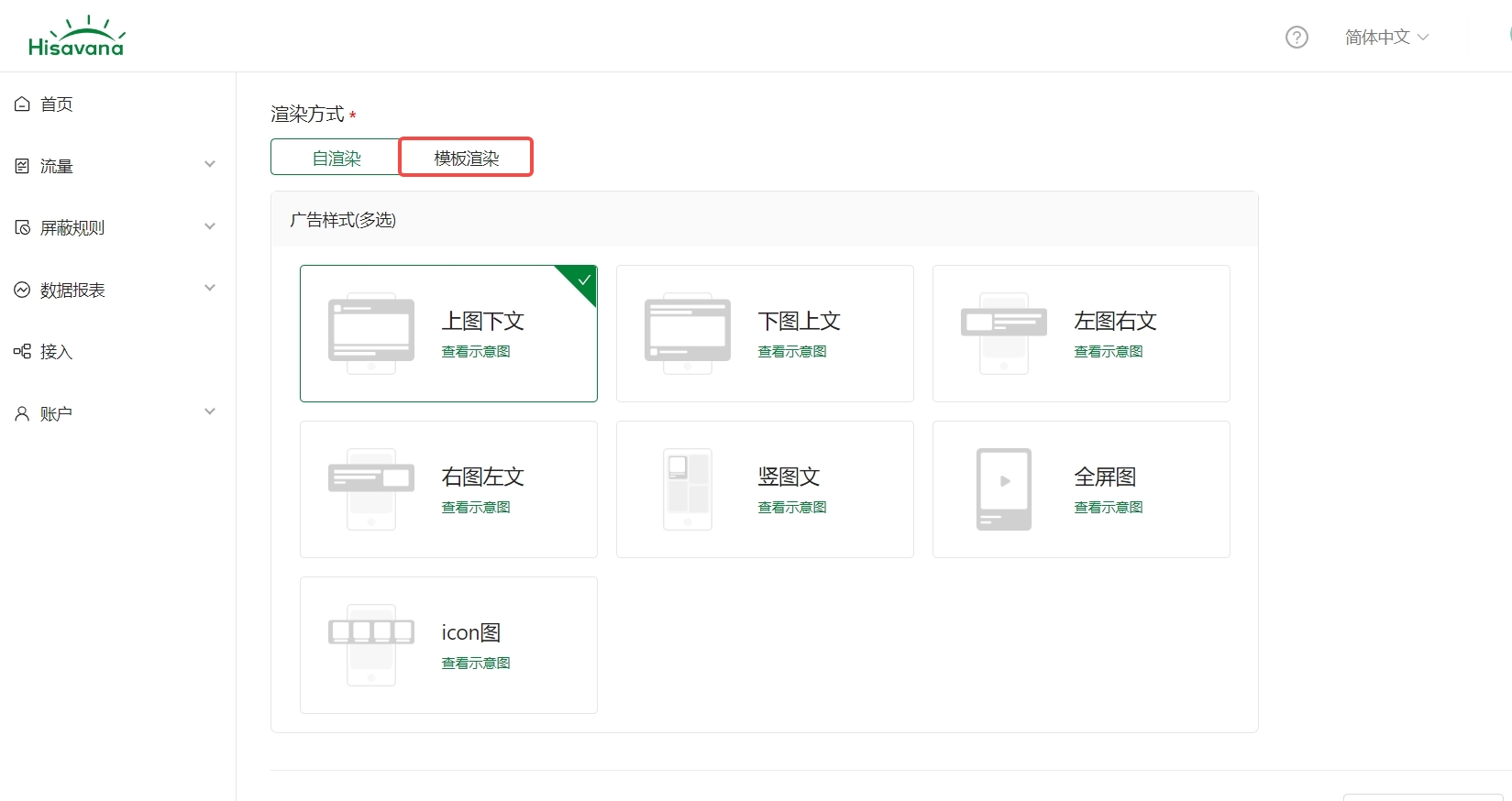The width and height of the screenshot is (1512, 801).
Task: Open the help question mark icon
Action: point(1297,38)
